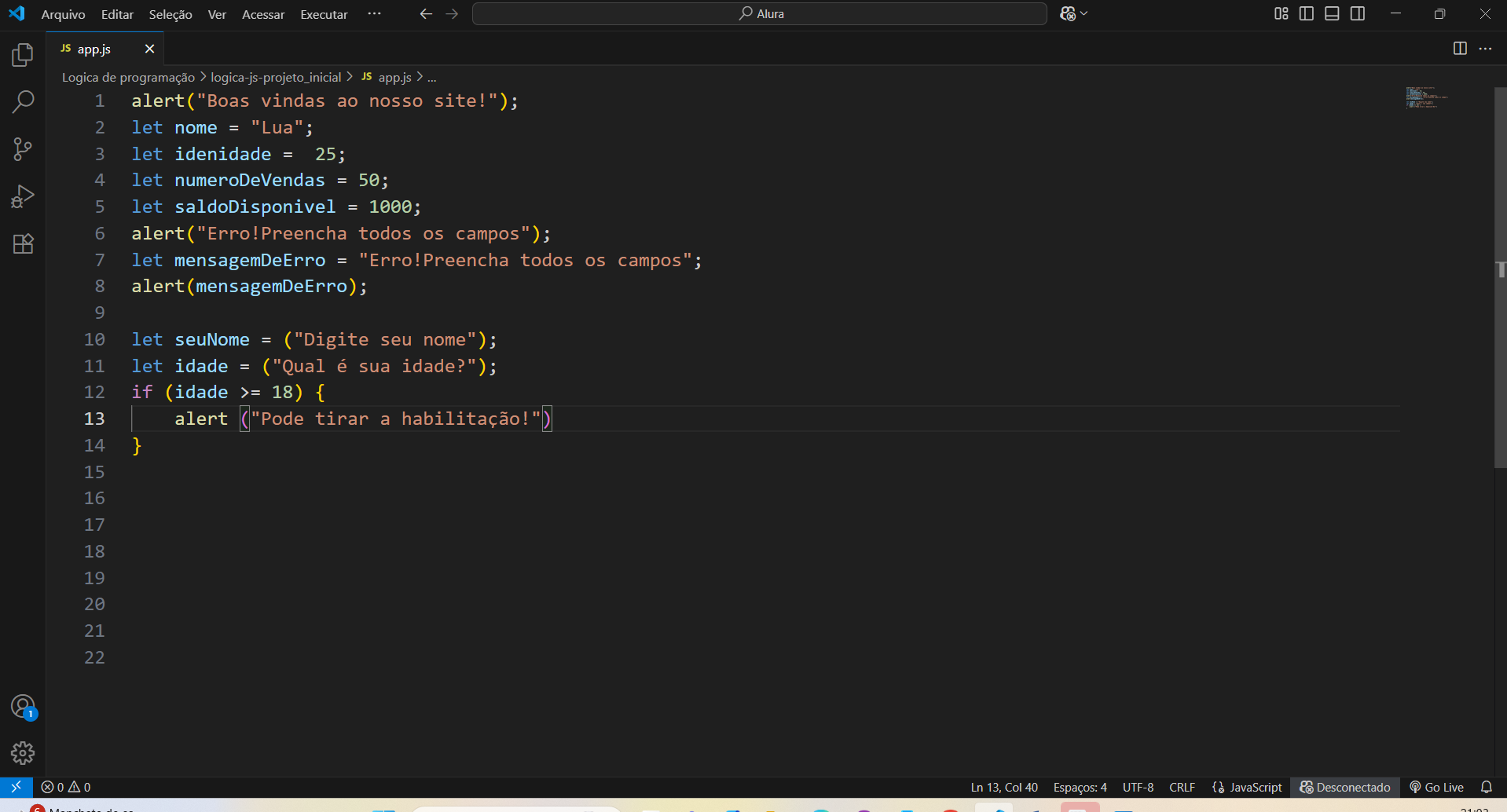Click the VS Code logo icon
Screen dimensions: 1507x812
click(x=16, y=13)
